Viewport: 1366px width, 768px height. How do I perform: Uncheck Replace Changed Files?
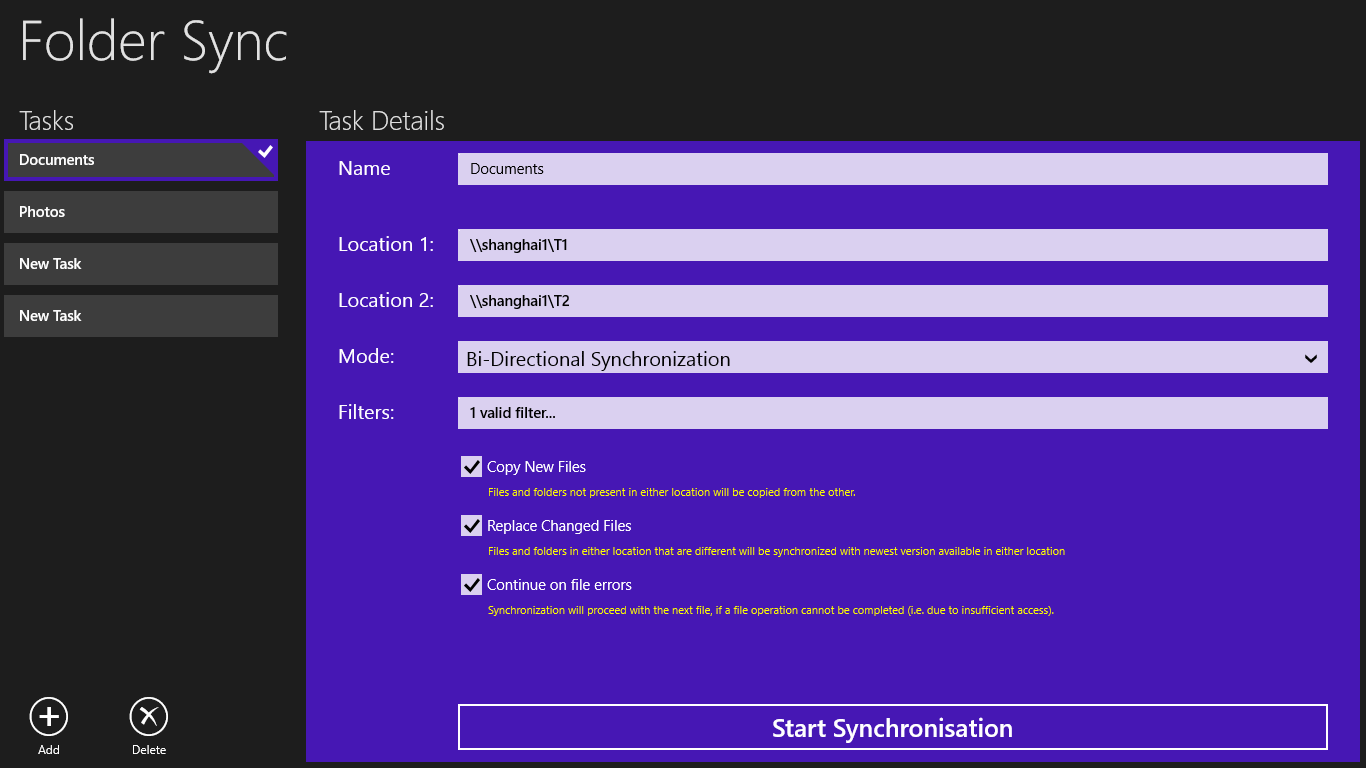(x=471, y=525)
